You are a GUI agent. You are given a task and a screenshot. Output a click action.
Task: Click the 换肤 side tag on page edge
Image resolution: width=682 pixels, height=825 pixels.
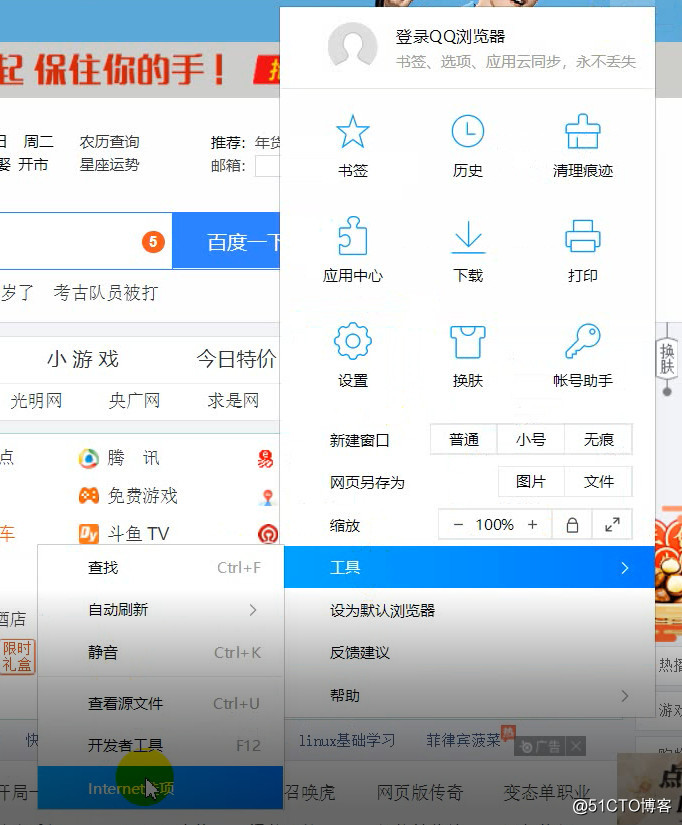pyautogui.click(x=667, y=358)
